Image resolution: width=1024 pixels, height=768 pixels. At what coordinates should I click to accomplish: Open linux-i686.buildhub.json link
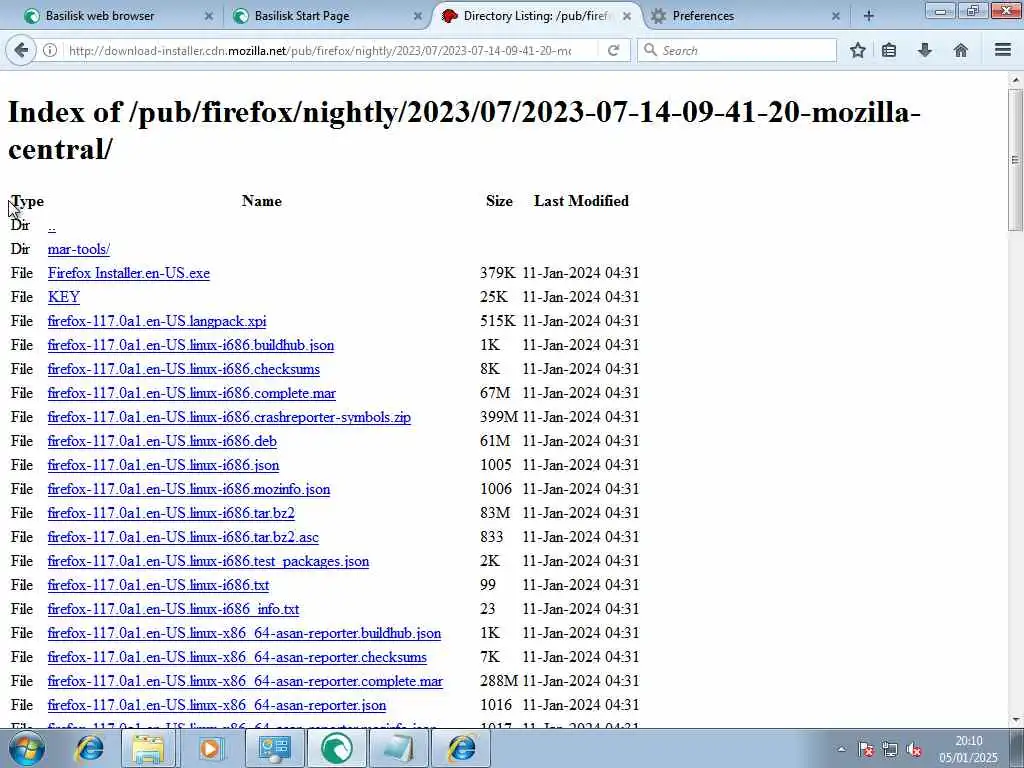click(x=191, y=345)
